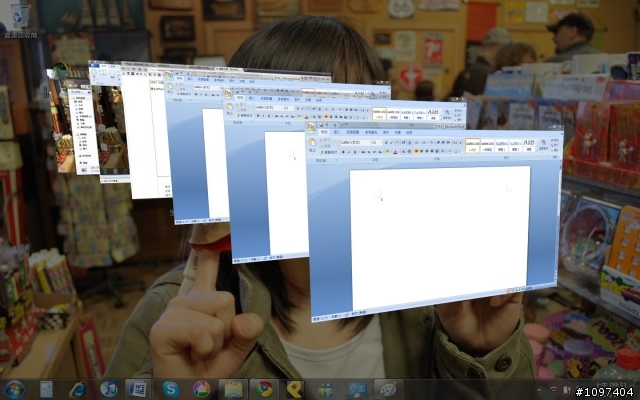The image size is (640, 400).
Task: Open Windows Start orb
Action: point(15,389)
